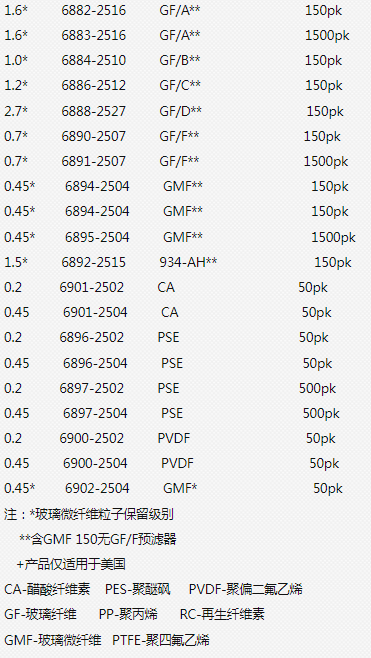Click the catalog number 6882-2516

coord(94,10)
